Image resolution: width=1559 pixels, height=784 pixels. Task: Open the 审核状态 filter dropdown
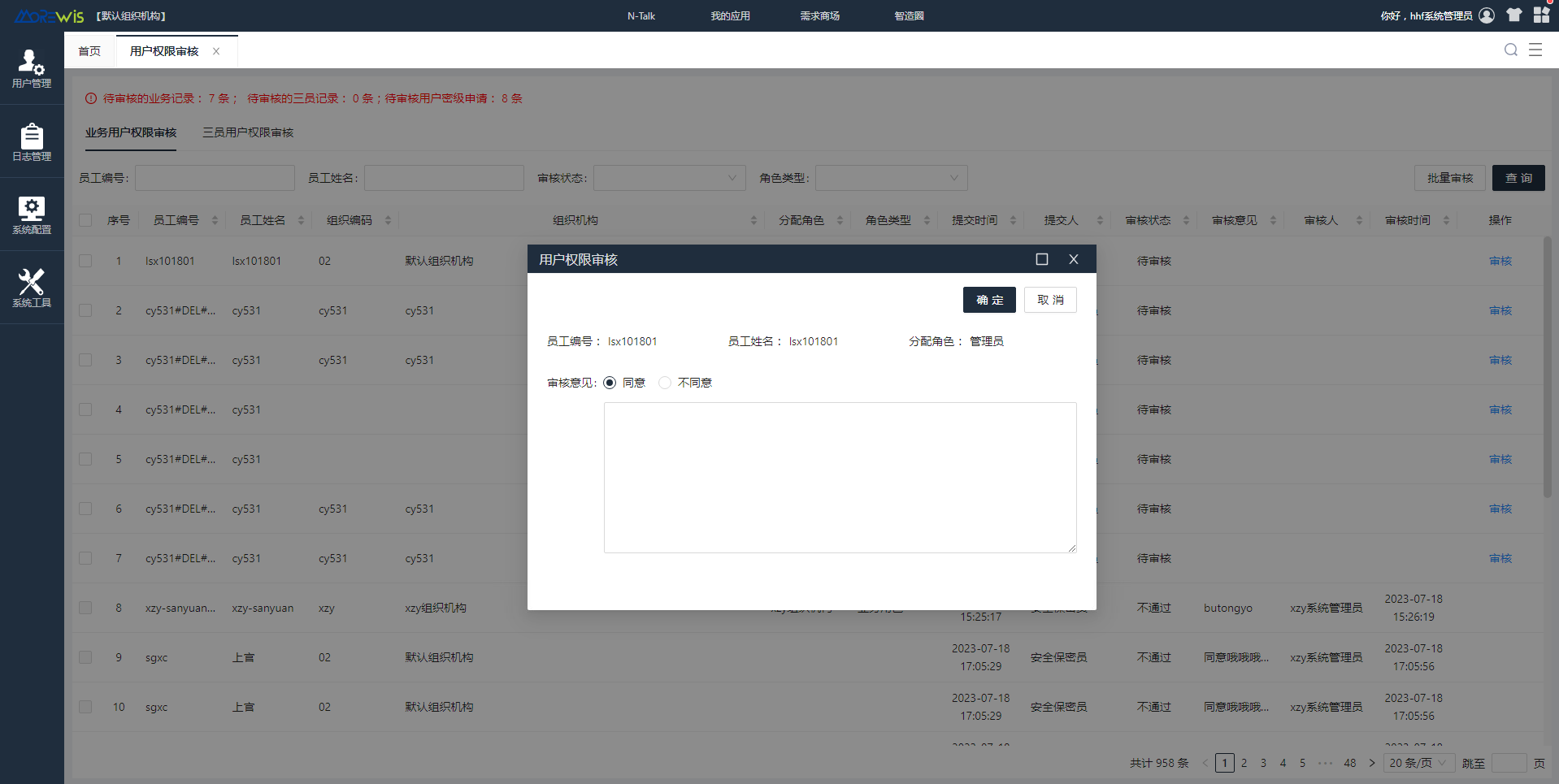[x=669, y=178]
